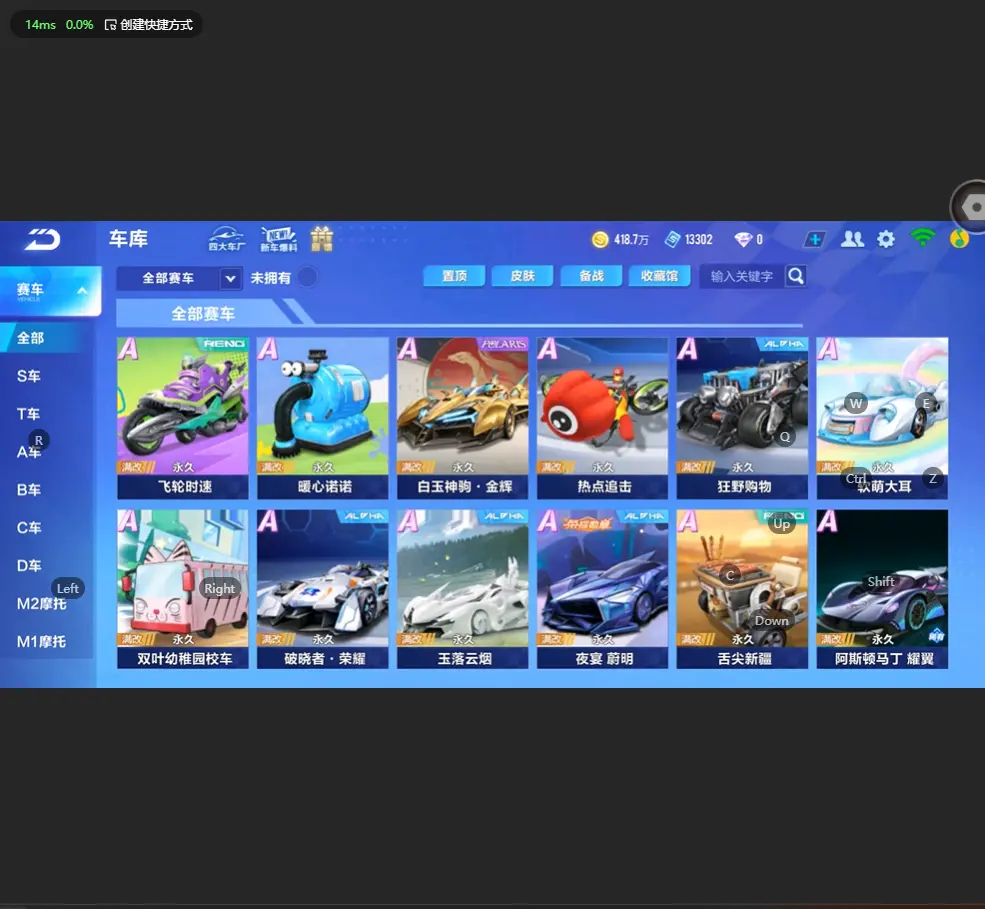Click the 置顶 button
The width and height of the screenshot is (985, 909).
[x=454, y=276]
